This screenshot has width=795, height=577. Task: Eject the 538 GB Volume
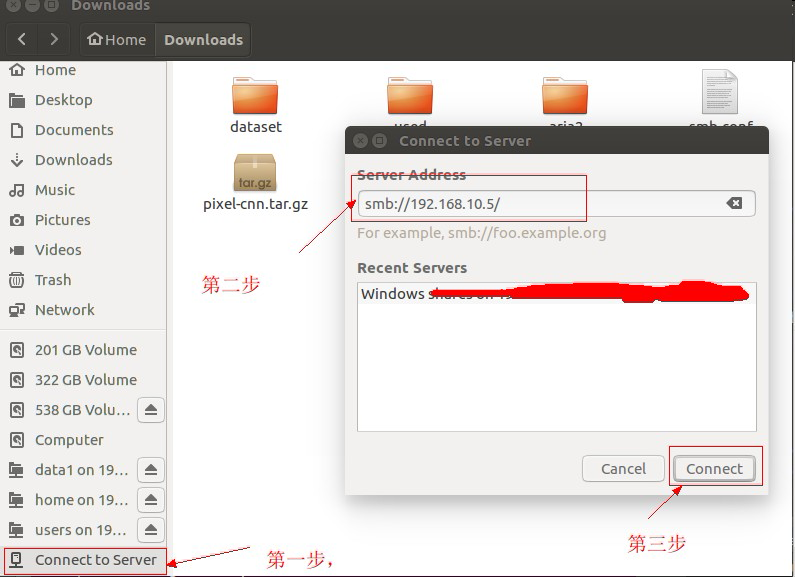[x=149, y=410]
